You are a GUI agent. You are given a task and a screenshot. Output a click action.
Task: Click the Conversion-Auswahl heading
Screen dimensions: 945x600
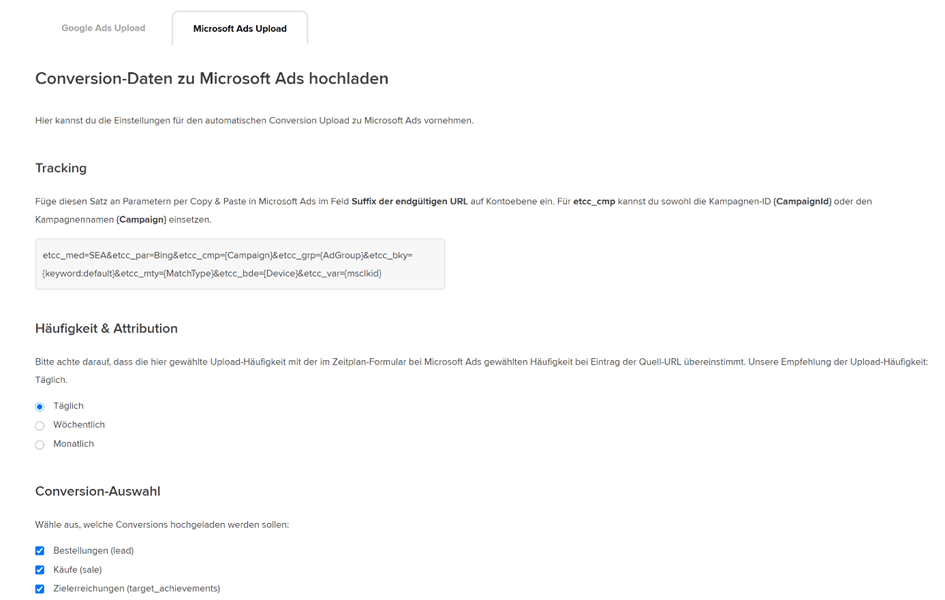(x=98, y=491)
